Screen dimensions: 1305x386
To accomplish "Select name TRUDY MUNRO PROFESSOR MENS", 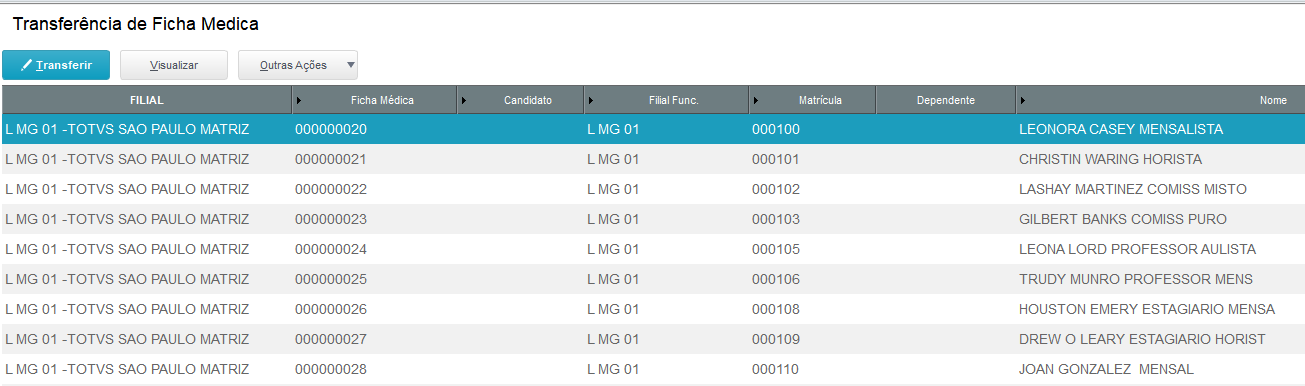I will tap(1136, 279).
